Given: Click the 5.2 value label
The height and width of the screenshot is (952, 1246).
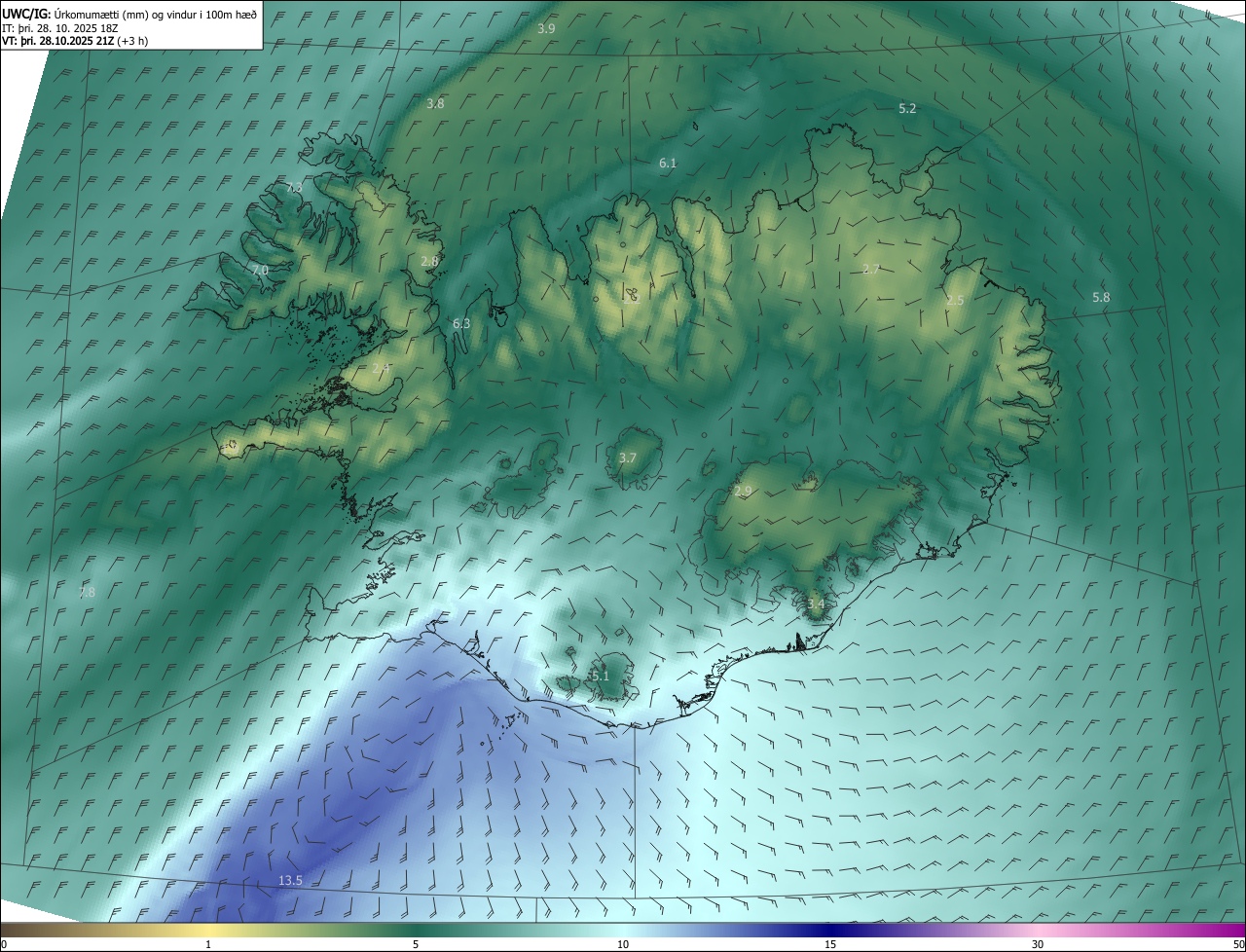Looking at the screenshot, I should click(x=907, y=109).
